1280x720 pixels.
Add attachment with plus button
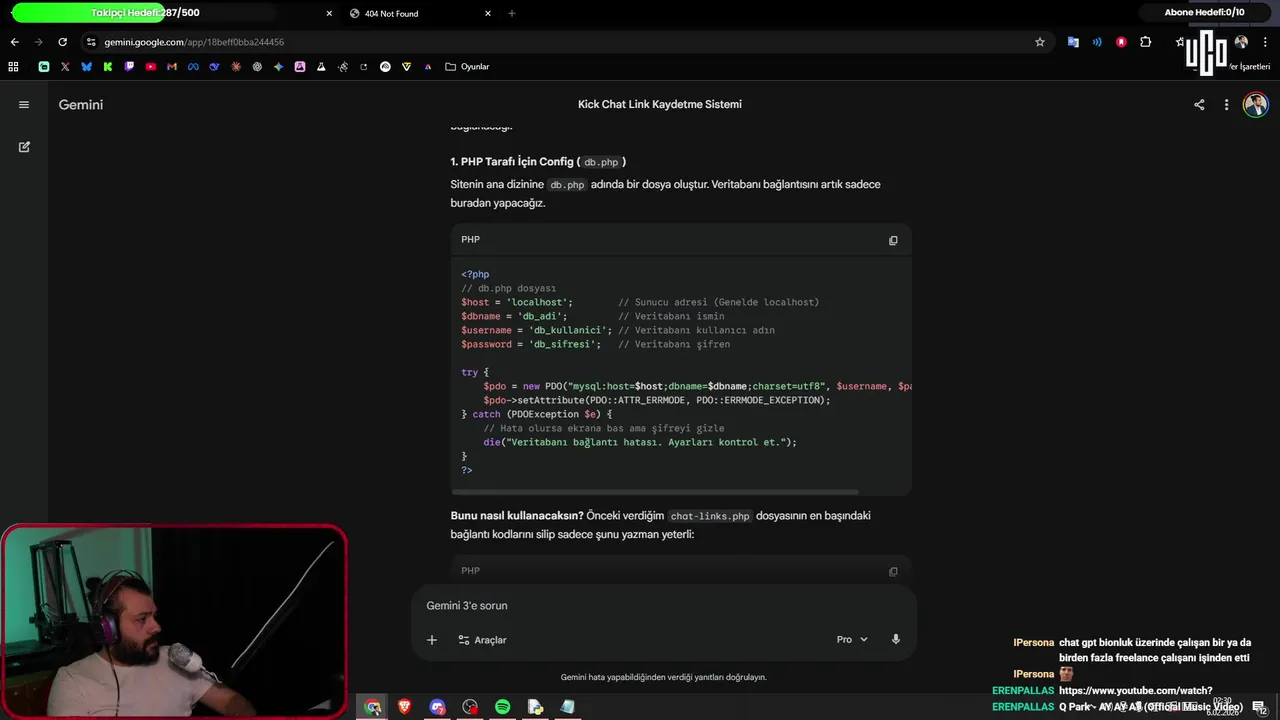tap(432, 640)
